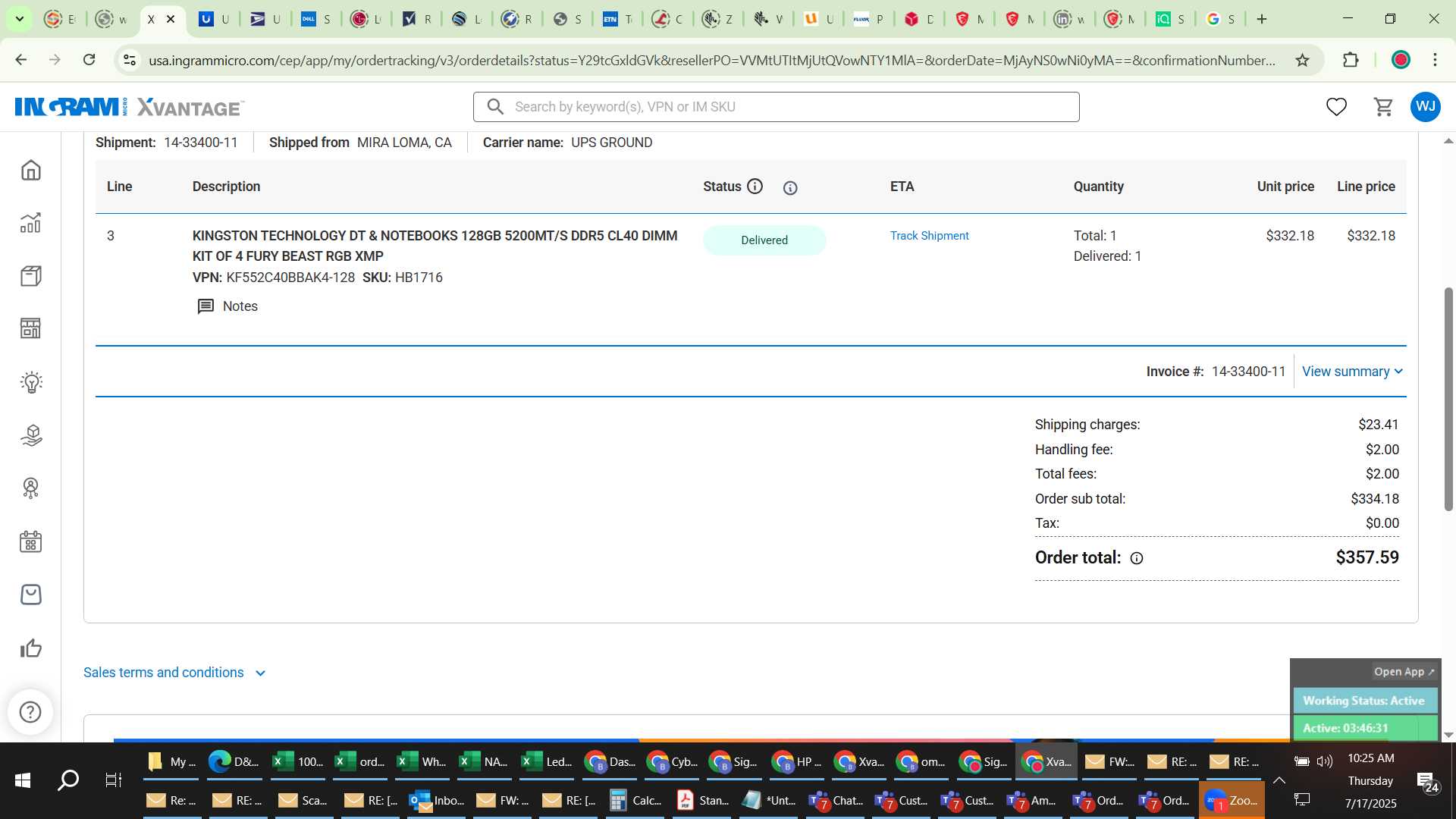Switch to the LG tab

[x=366, y=19]
